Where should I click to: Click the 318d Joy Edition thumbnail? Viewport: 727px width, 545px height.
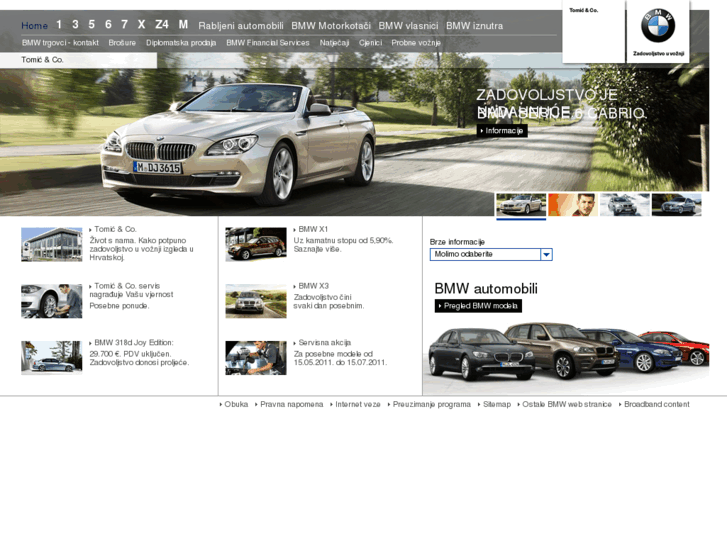tap(51, 358)
